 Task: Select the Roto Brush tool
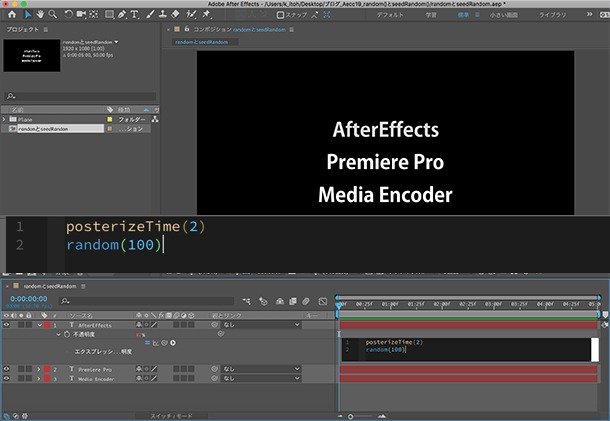[x=191, y=14]
